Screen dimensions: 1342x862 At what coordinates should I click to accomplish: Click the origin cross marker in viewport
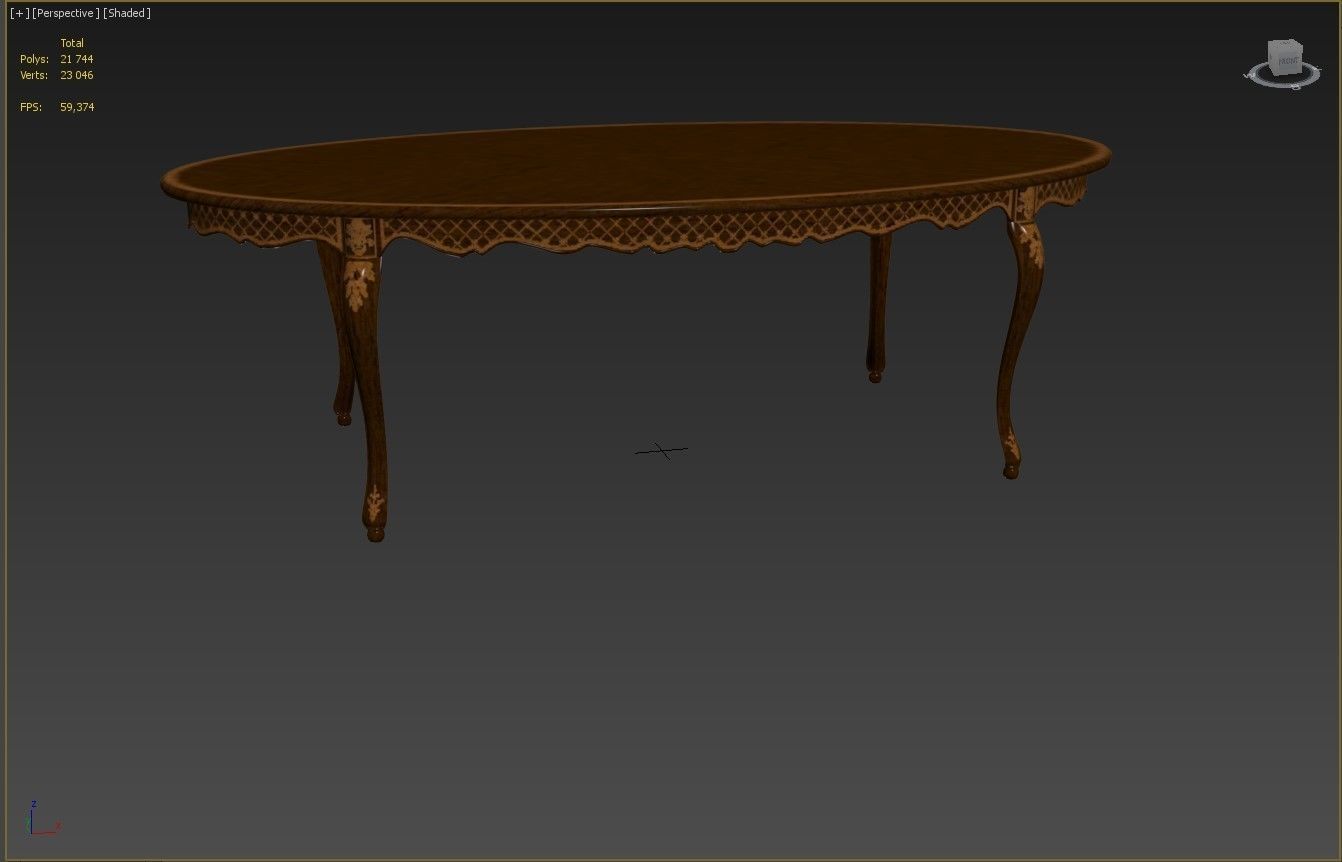(661, 451)
